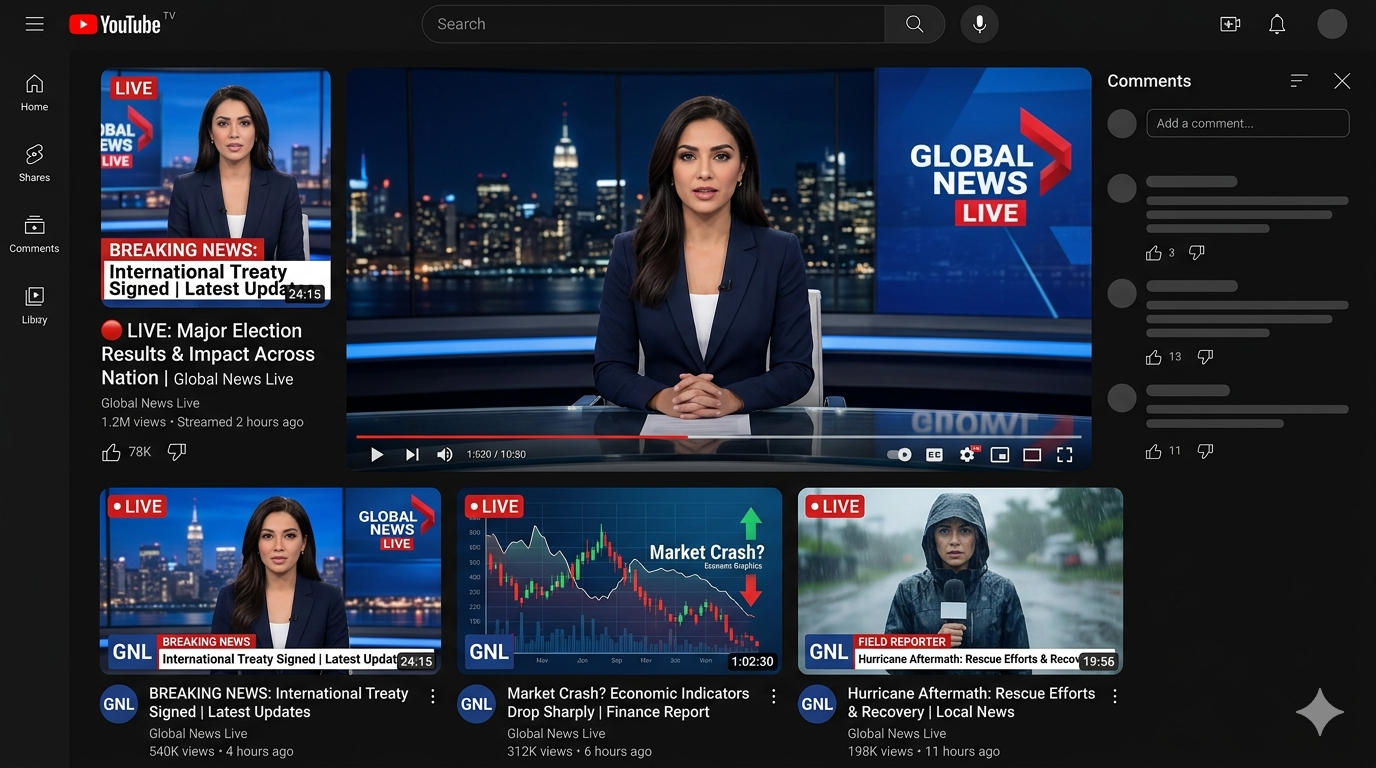Viewport: 1376px width, 768px height.
Task: Open title 'BREAKING NEWS: International Treaty Signed'
Action: pyautogui.click(x=279, y=702)
